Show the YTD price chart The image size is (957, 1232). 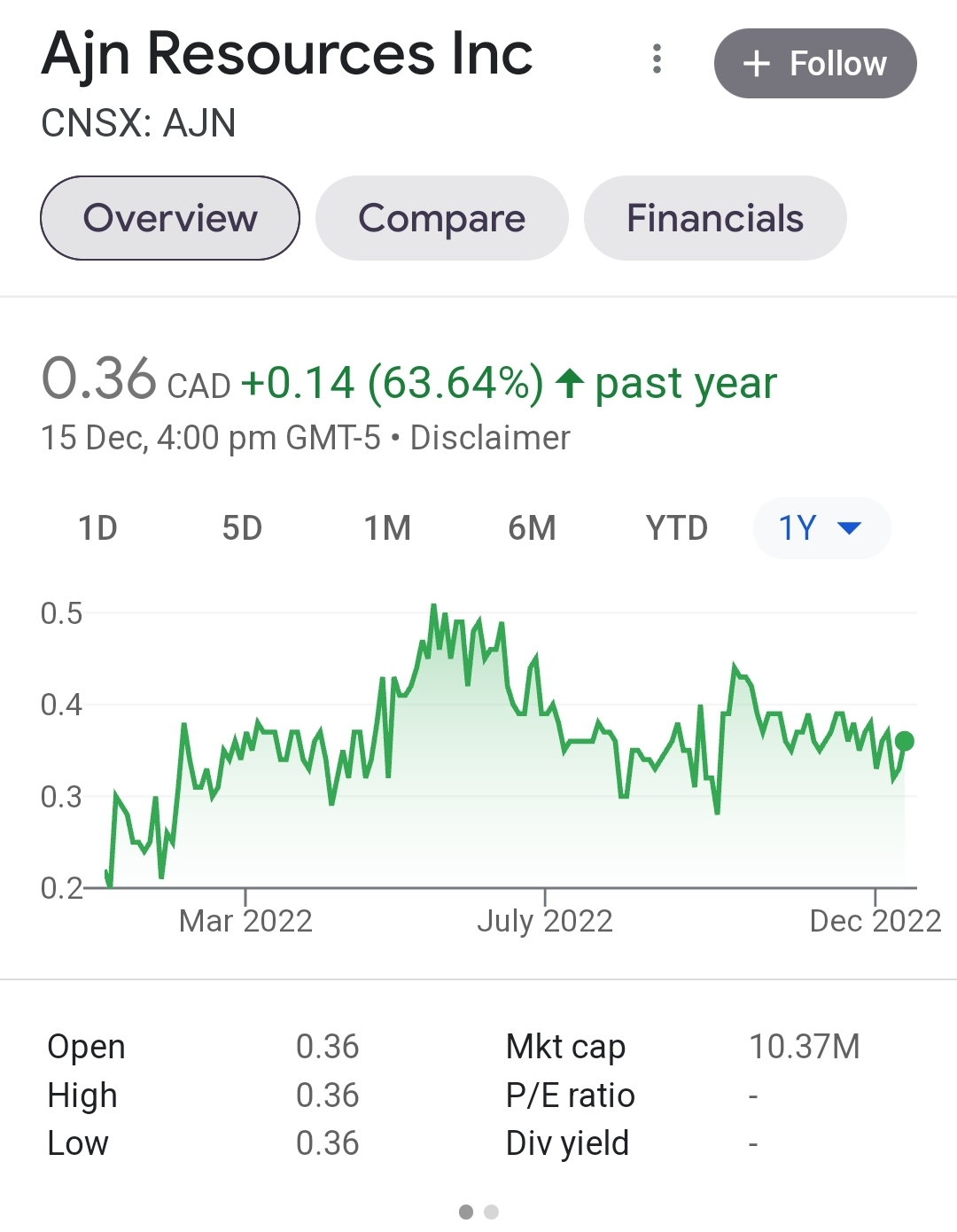[x=676, y=528]
